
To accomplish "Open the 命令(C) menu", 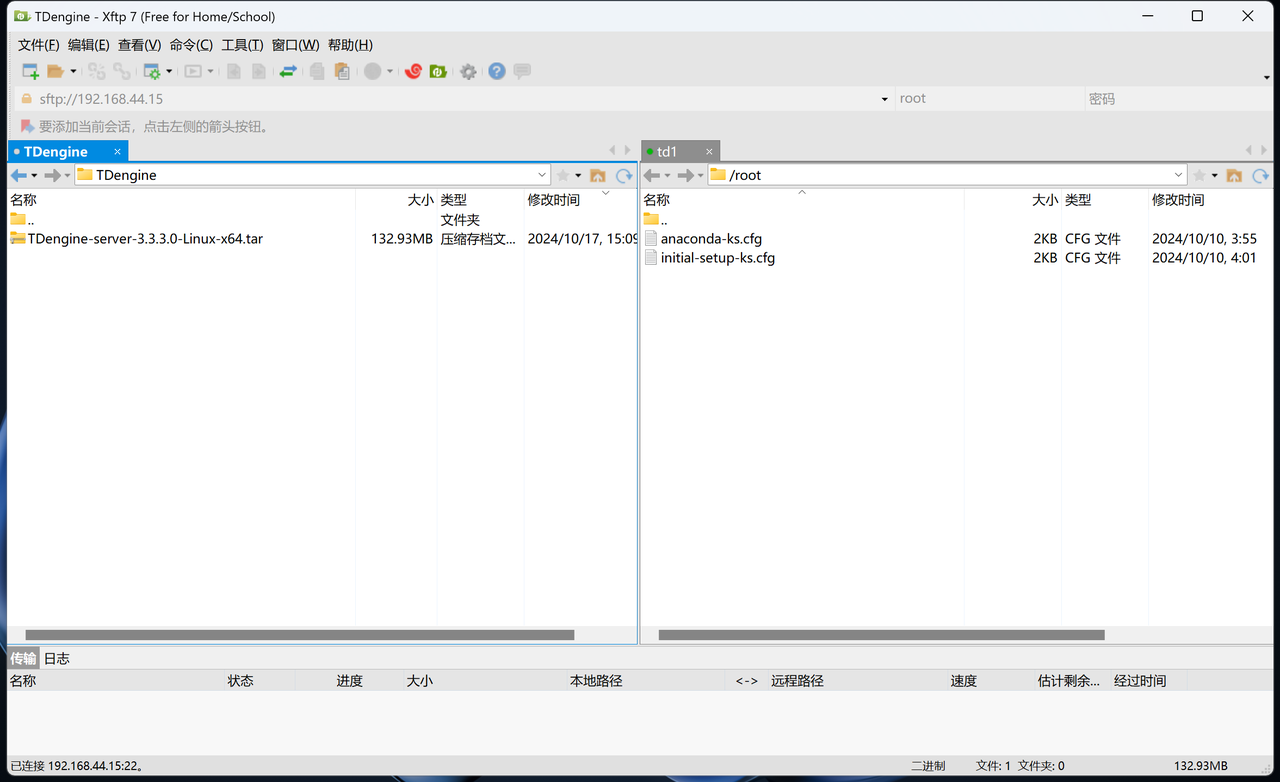I will tap(191, 45).
